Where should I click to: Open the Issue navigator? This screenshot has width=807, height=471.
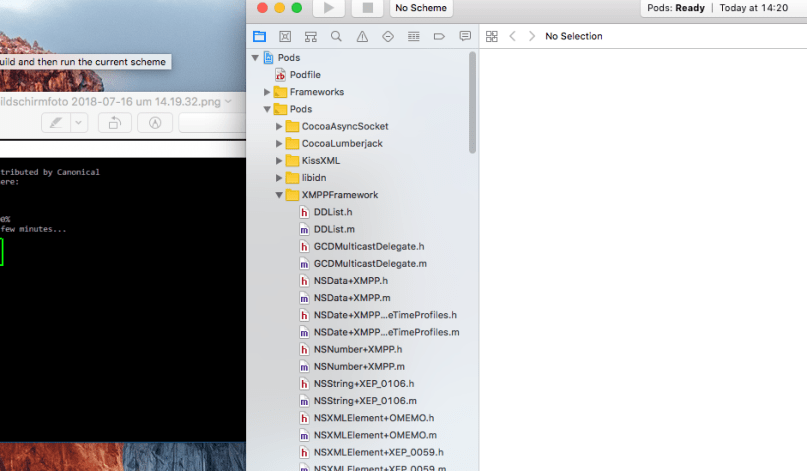362,36
